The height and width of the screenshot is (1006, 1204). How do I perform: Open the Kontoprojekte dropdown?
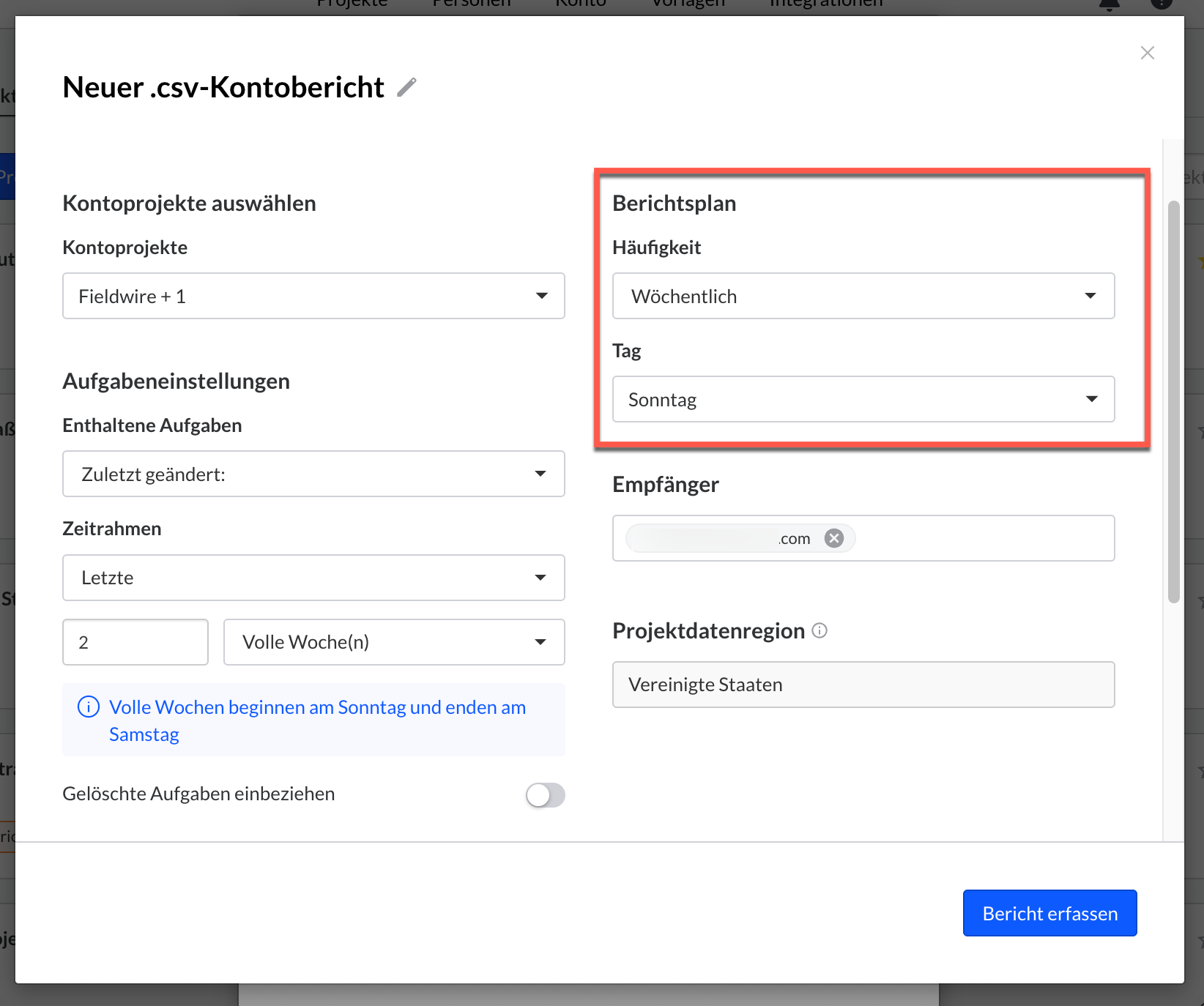click(x=313, y=296)
